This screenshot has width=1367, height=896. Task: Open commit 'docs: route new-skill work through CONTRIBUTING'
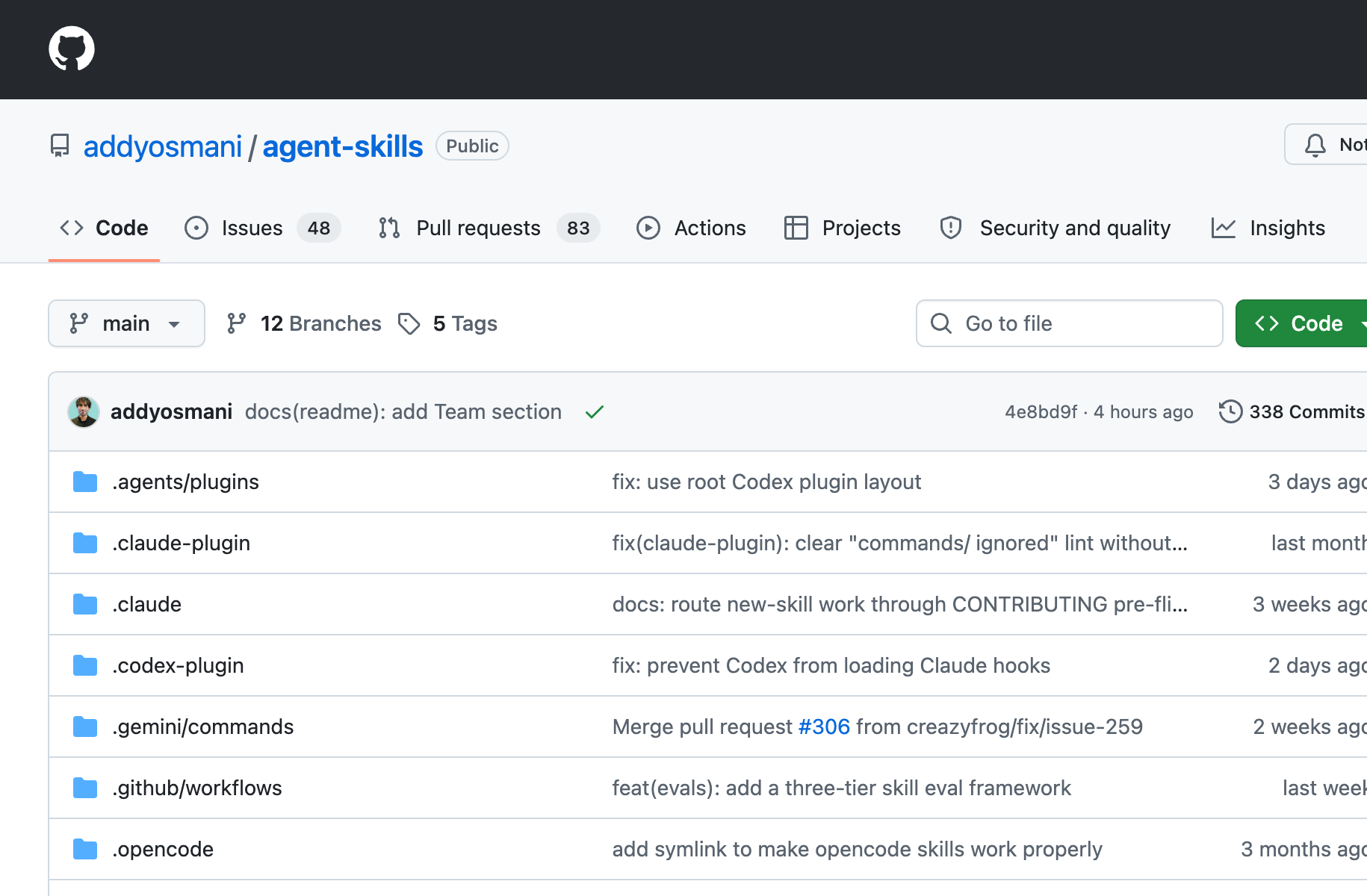(900, 604)
